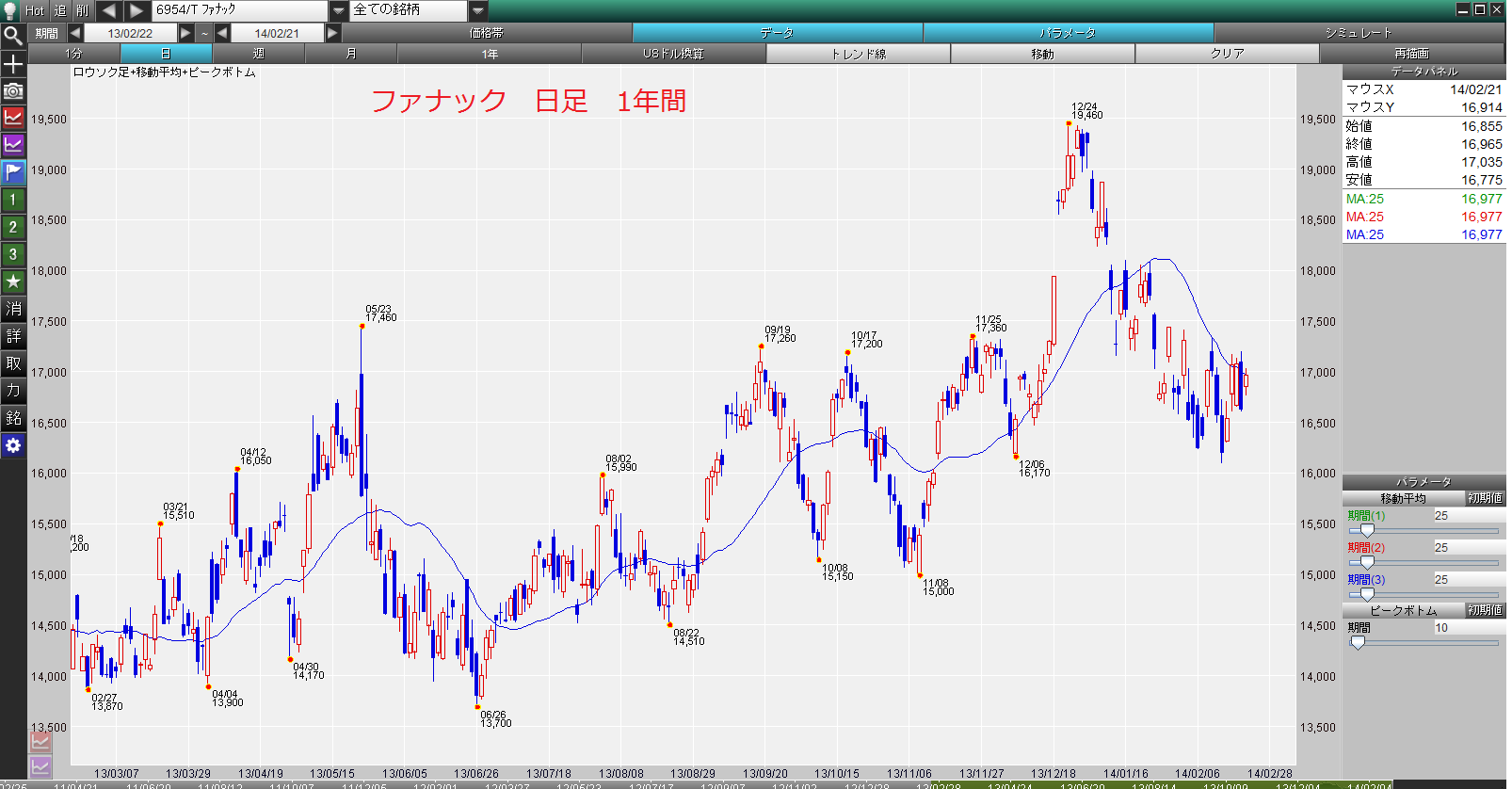Click the 力 sidebar icon
1512x789 pixels.
coord(13,391)
